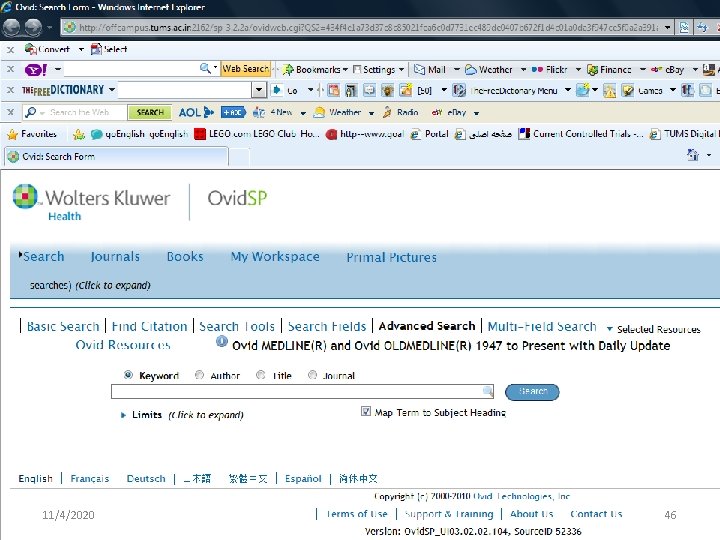This screenshot has width=720, height=540.
Task: Open the address bar dropdown
Action: click(667, 28)
